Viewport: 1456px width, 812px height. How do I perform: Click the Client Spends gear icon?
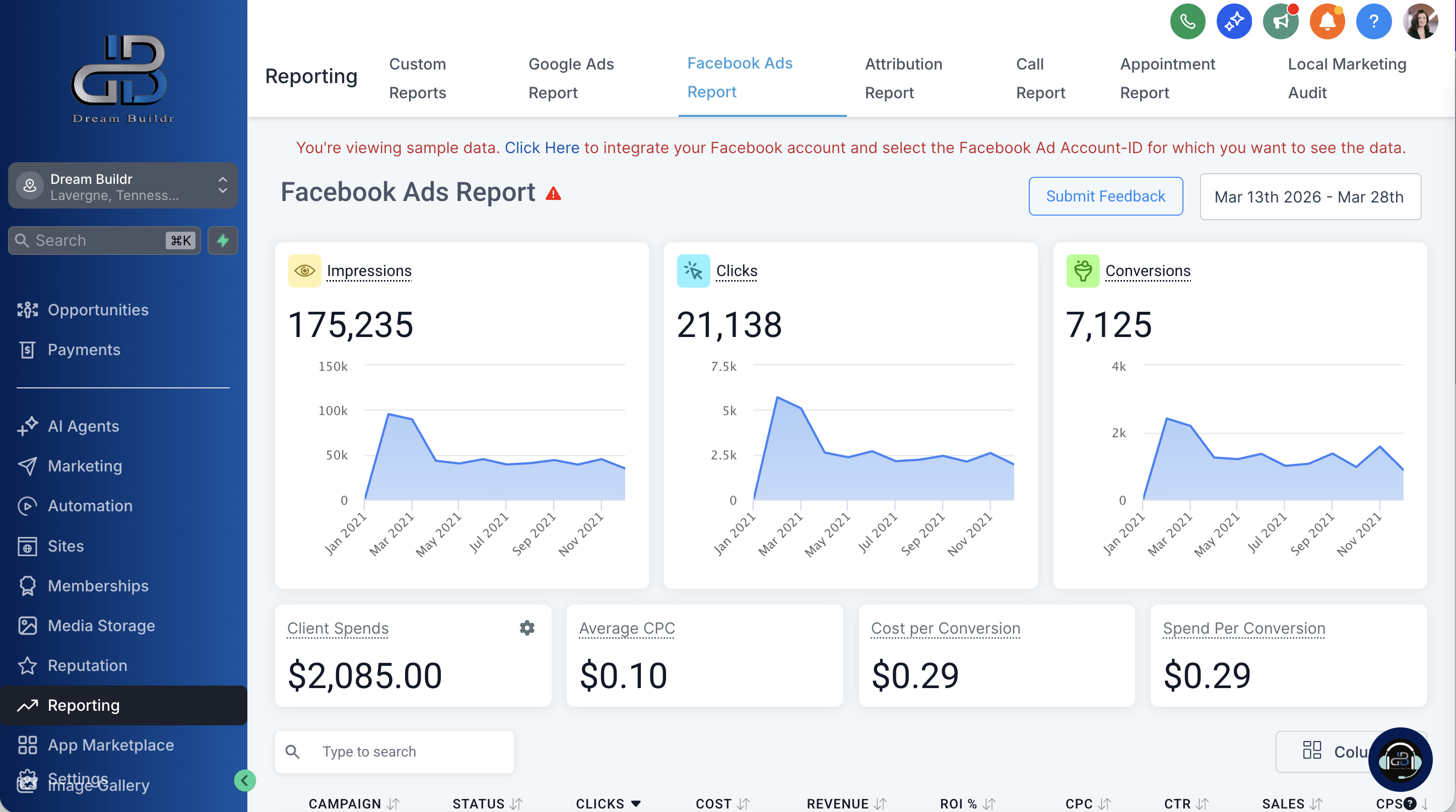(527, 628)
